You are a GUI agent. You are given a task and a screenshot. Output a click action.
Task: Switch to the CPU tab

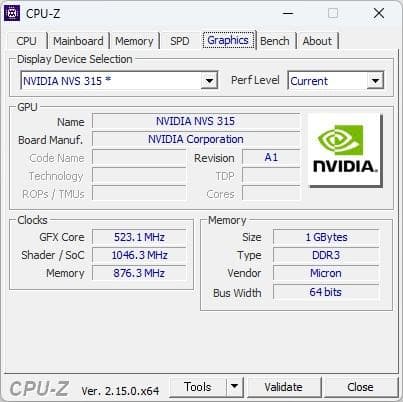(26, 41)
